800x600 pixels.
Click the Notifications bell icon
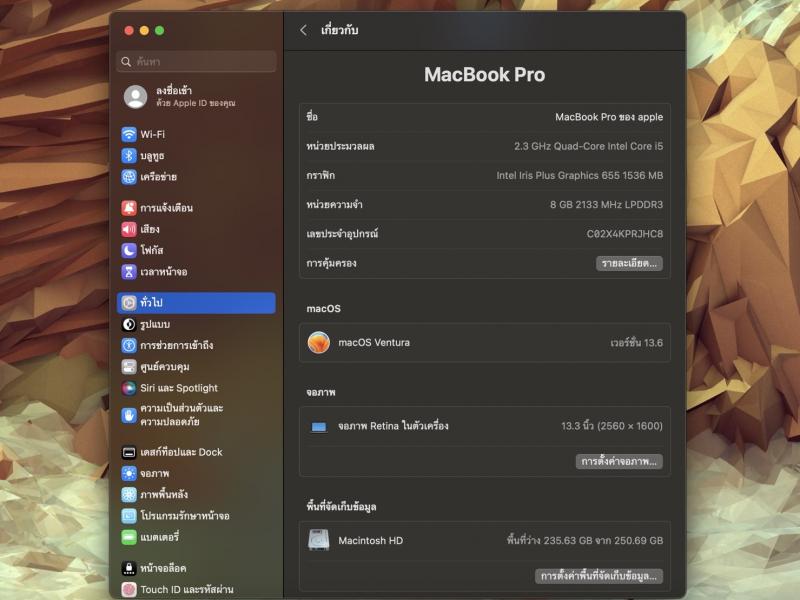coord(129,208)
